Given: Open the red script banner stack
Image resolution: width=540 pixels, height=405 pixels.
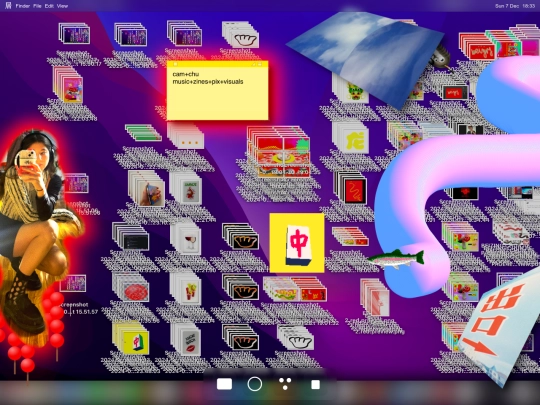Looking at the screenshot, I should [476, 46].
